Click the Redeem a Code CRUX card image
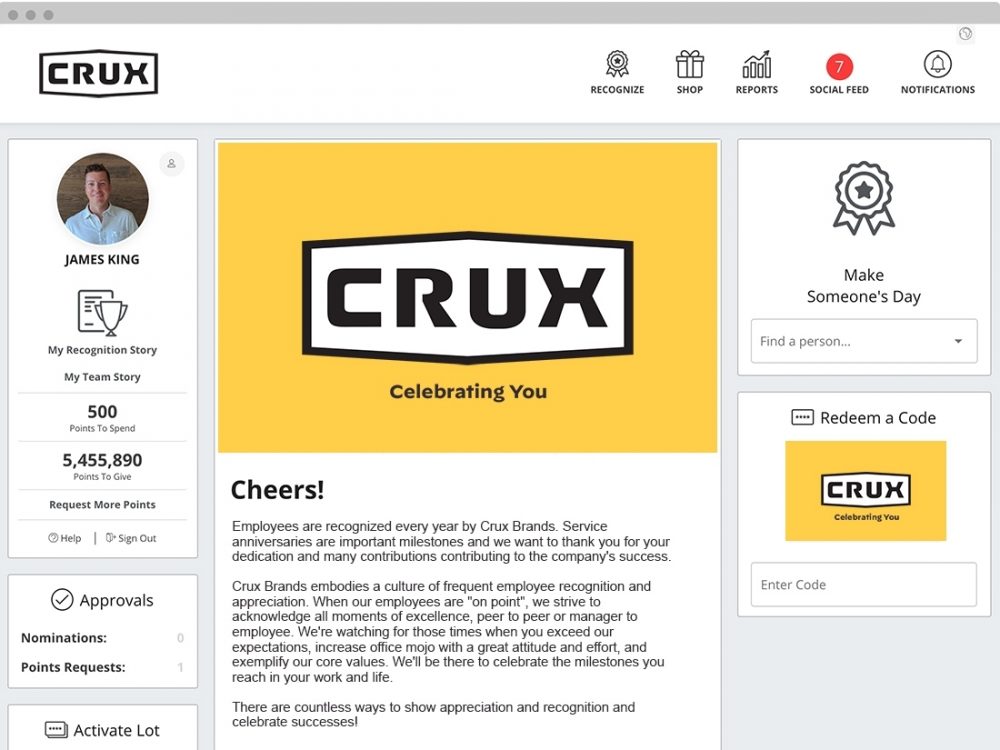Screen dimensions: 1000x750 coord(865,491)
